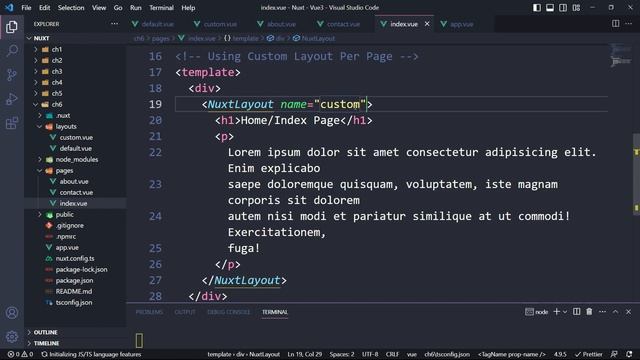Open the Go menu
This screenshot has width=640, height=360.
click(118, 8)
